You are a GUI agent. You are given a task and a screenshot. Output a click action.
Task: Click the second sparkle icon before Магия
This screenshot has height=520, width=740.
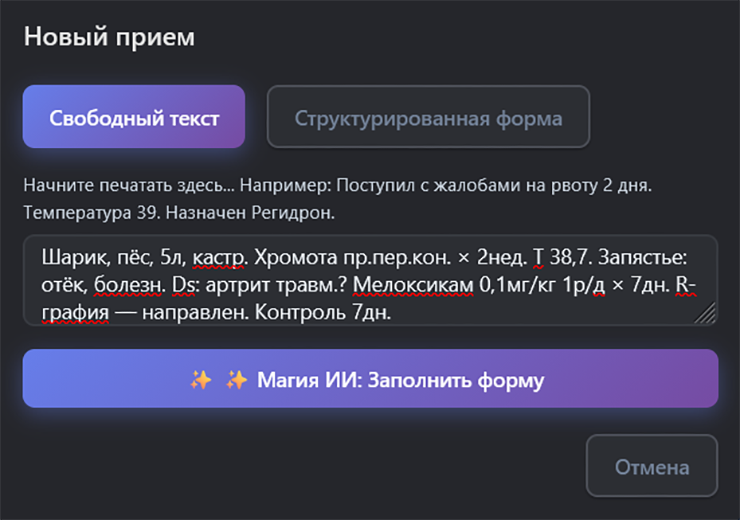pos(237,380)
